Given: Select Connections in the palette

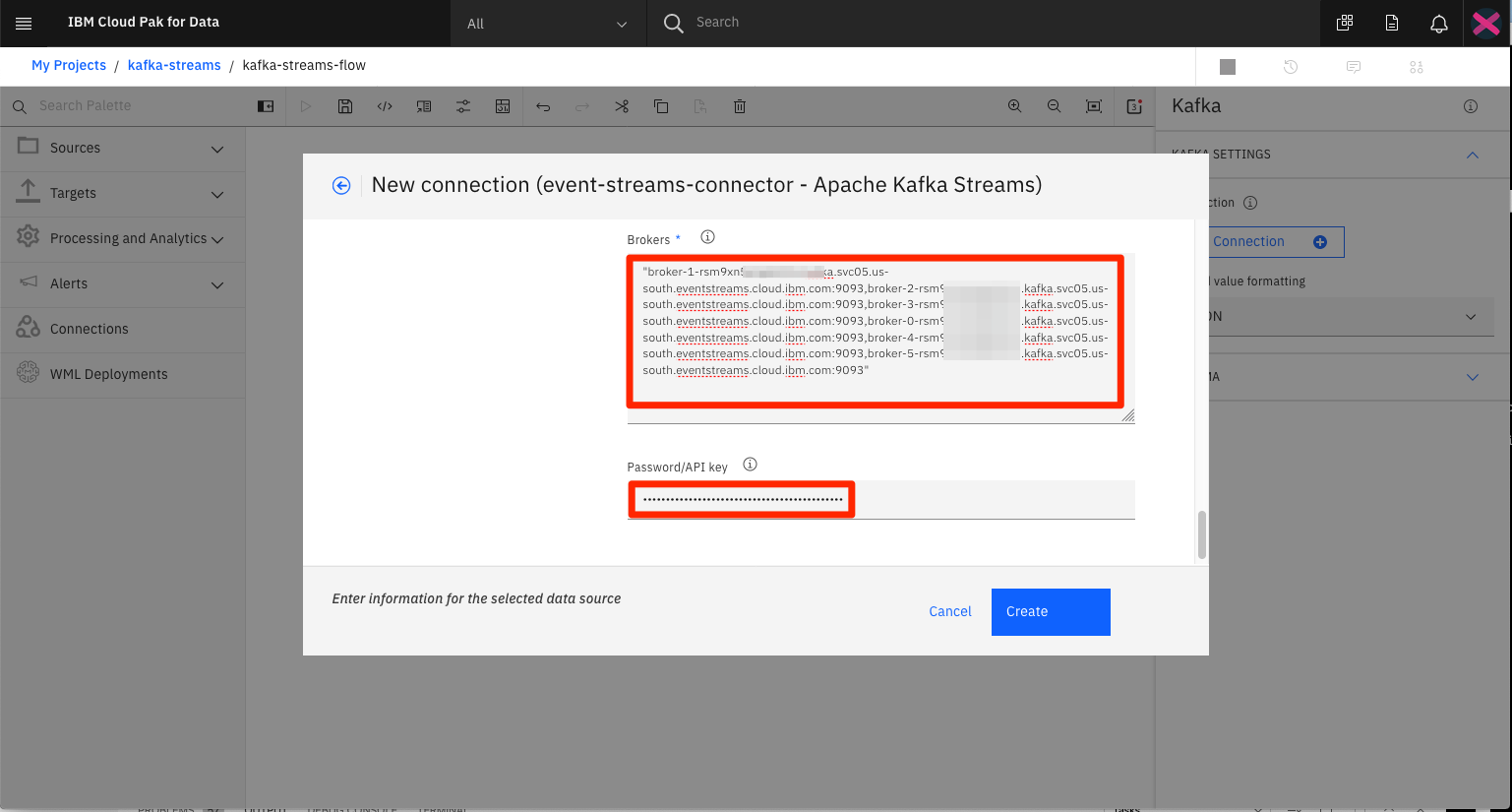Looking at the screenshot, I should tap(123, 330).
